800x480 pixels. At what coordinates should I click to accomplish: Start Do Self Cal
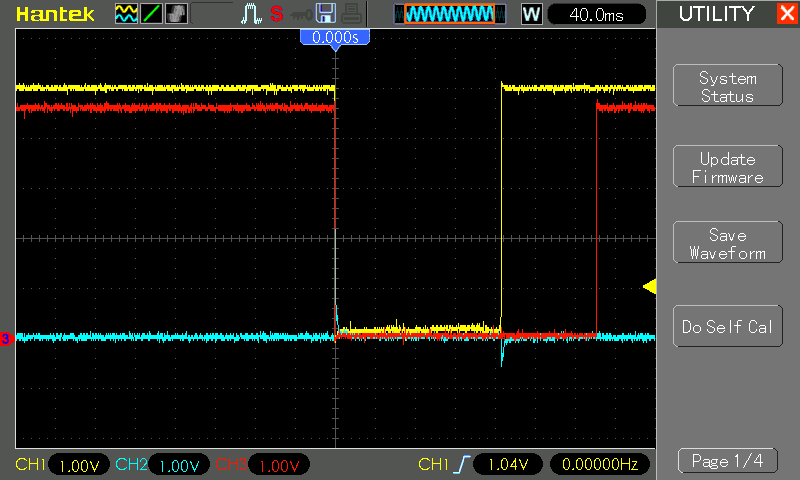click(x=728, y=326)
